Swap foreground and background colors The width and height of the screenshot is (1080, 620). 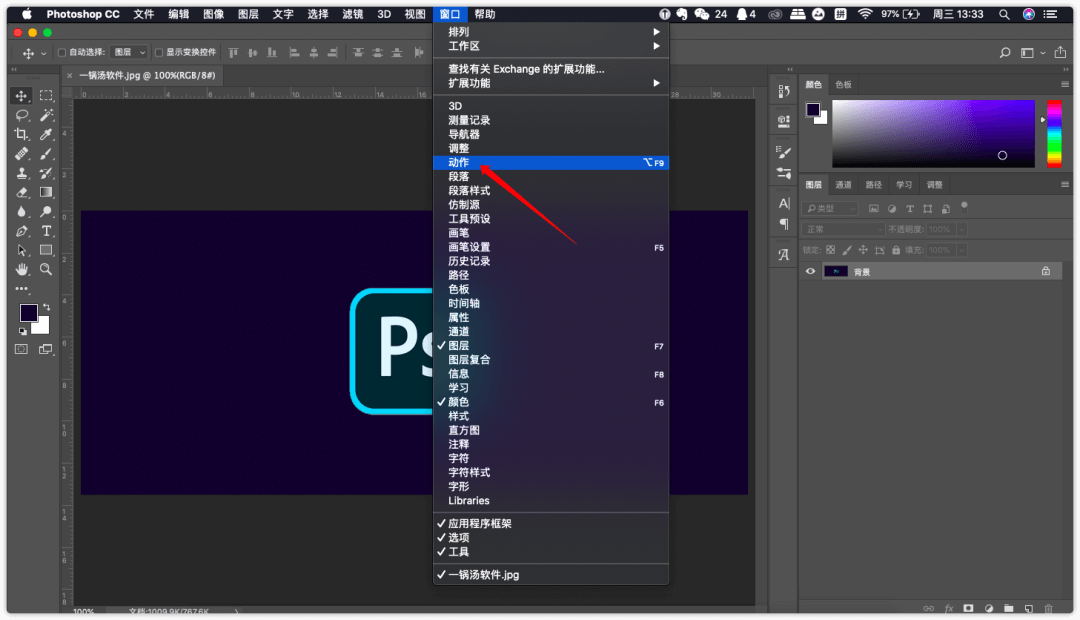[46, 307]
